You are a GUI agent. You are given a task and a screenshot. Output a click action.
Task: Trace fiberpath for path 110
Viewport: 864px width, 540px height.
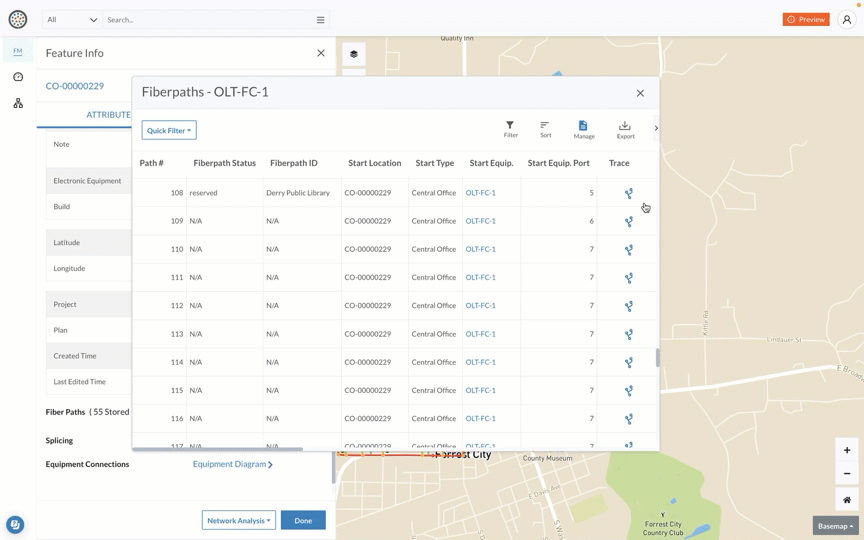click(x=628, y=250)
